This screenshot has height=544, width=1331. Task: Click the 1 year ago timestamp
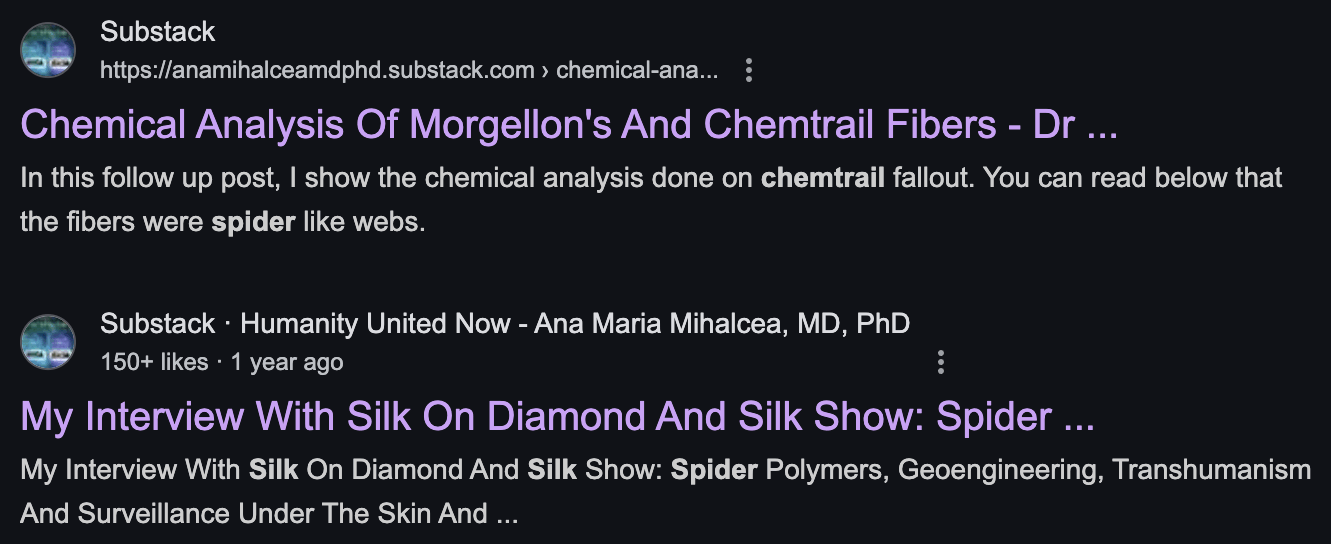point(287,362)
